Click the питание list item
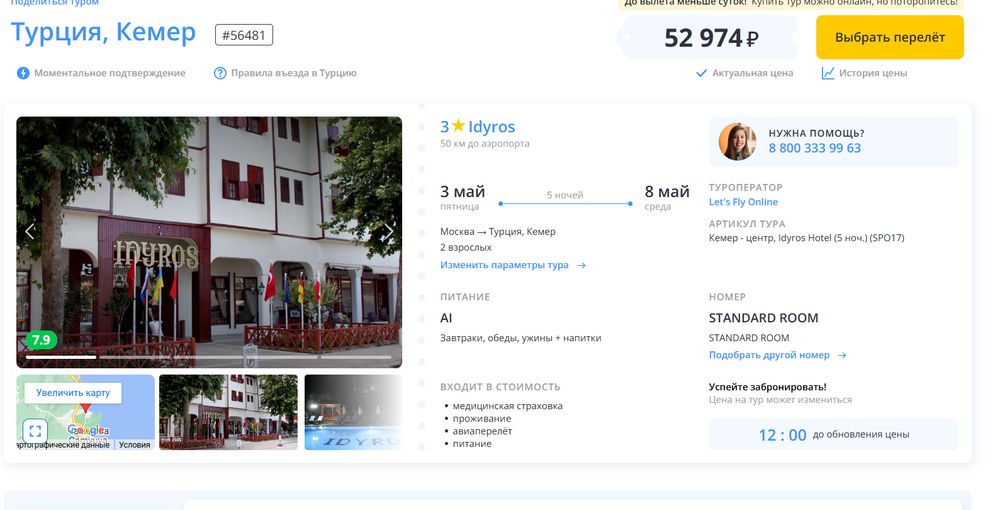The width and height of the screenshot is (1000, 510). 472,444
